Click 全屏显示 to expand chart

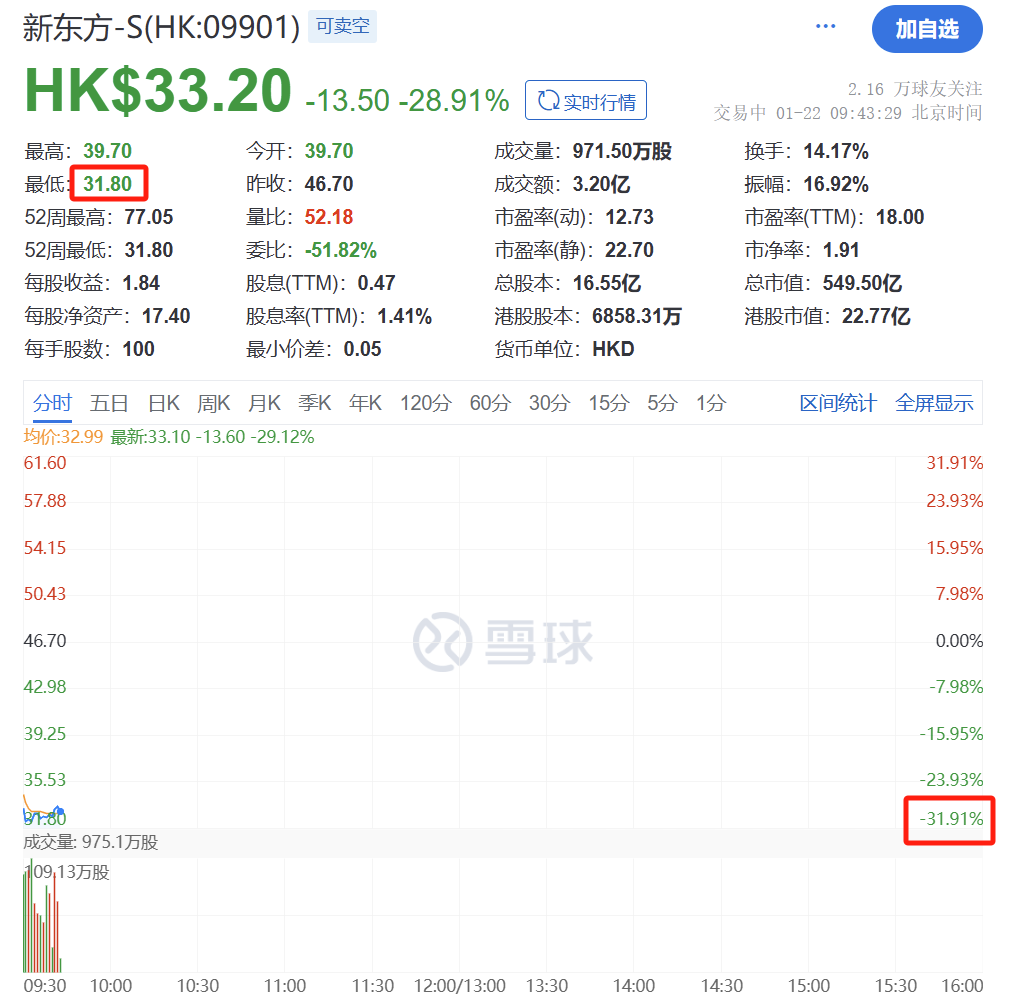[x=933, y=403]
